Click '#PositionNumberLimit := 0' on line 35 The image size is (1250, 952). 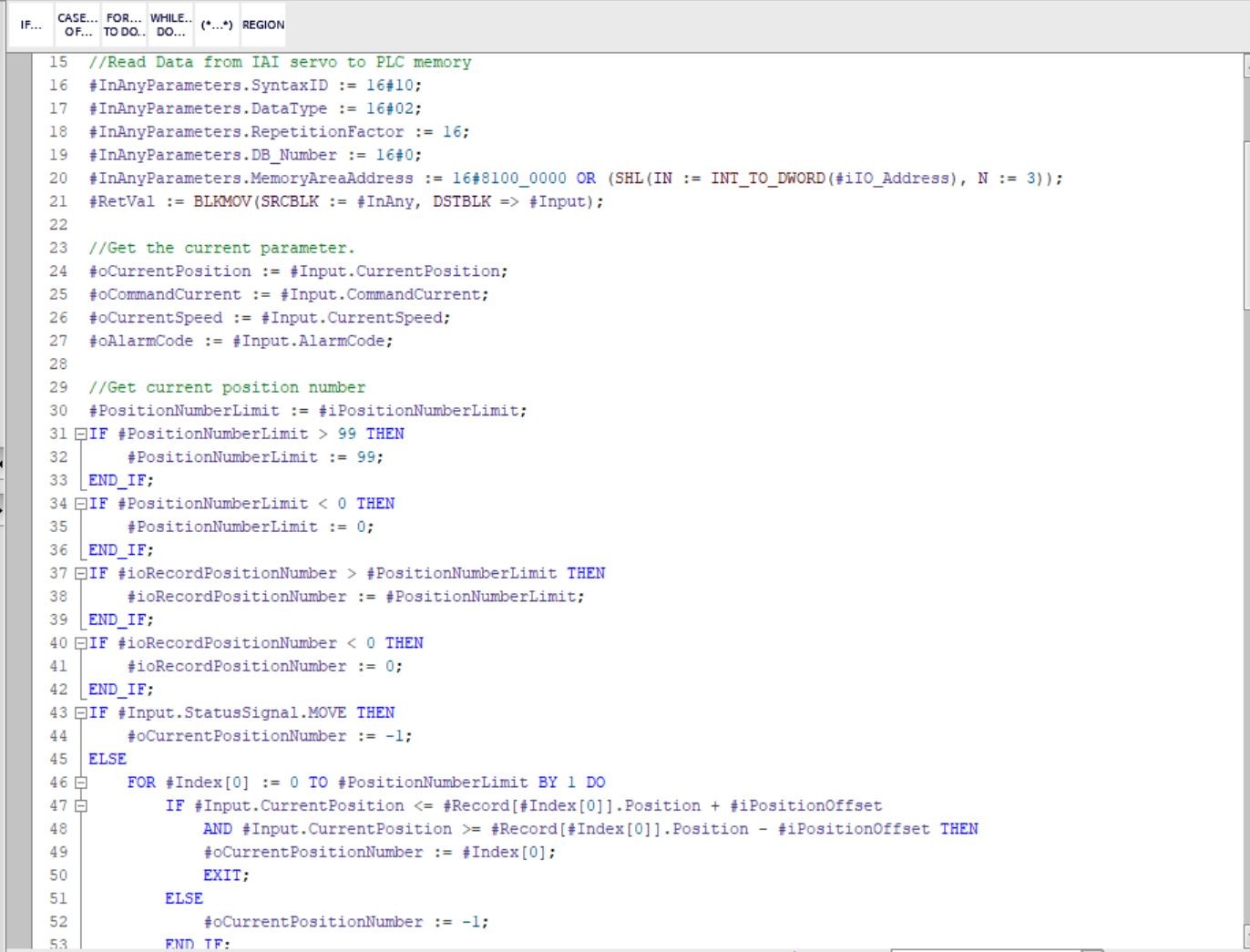[246, 527]
